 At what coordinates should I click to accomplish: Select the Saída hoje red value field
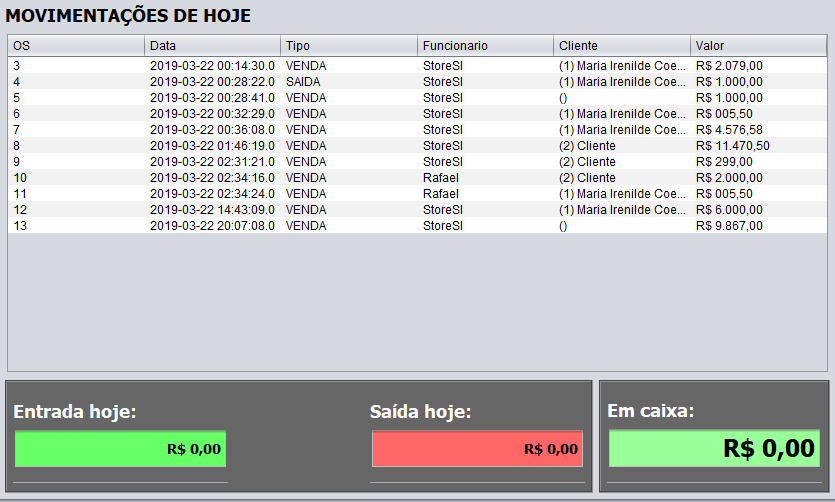477,449
